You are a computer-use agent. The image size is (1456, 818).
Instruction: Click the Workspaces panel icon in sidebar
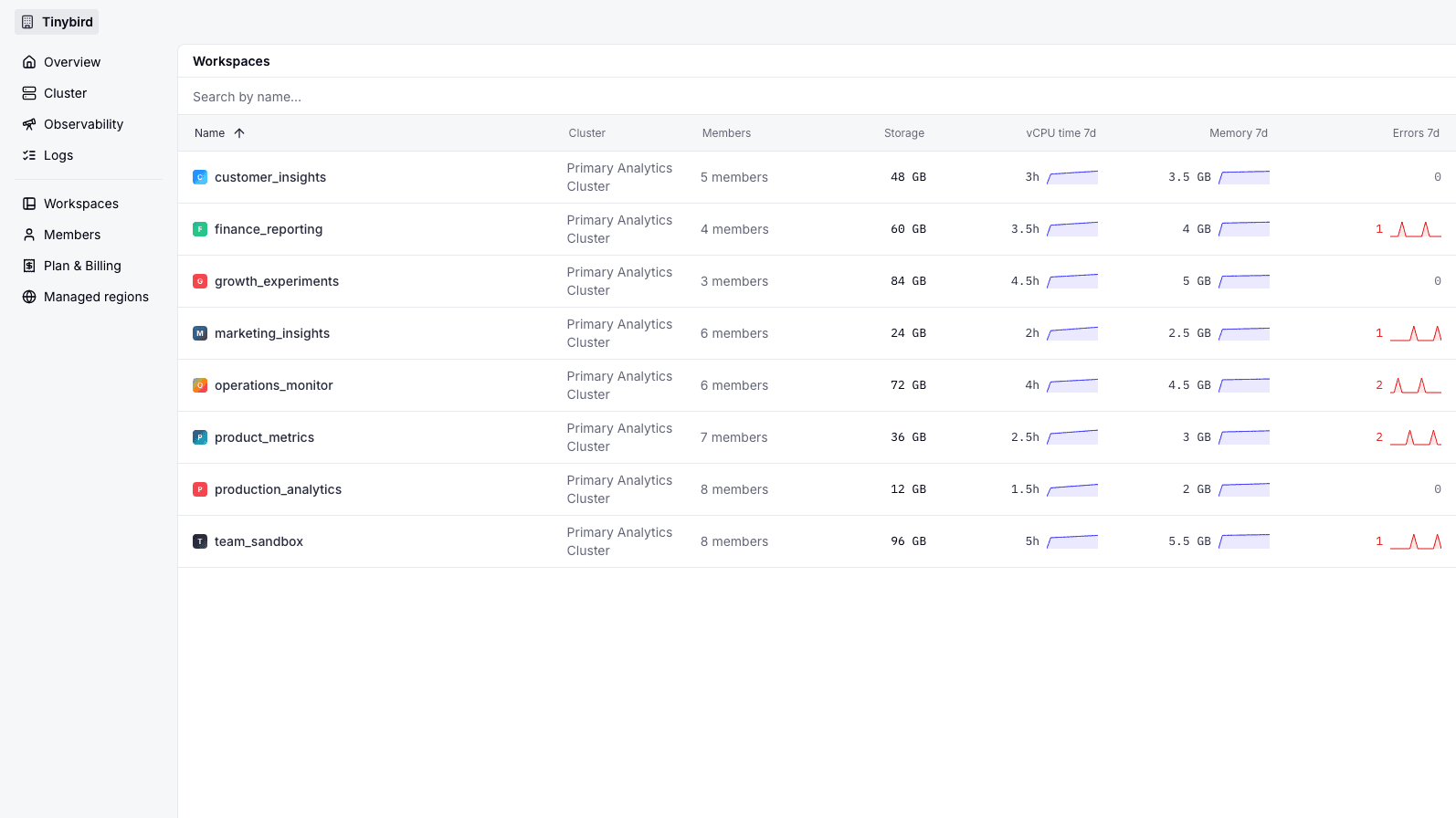pos(29,204)
